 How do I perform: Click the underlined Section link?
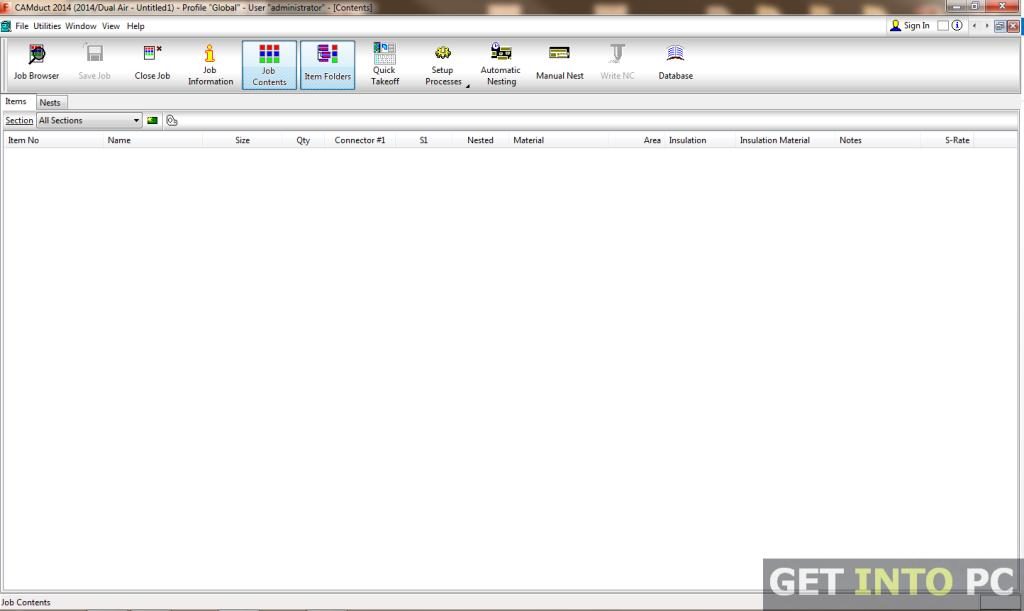(18, 120)
